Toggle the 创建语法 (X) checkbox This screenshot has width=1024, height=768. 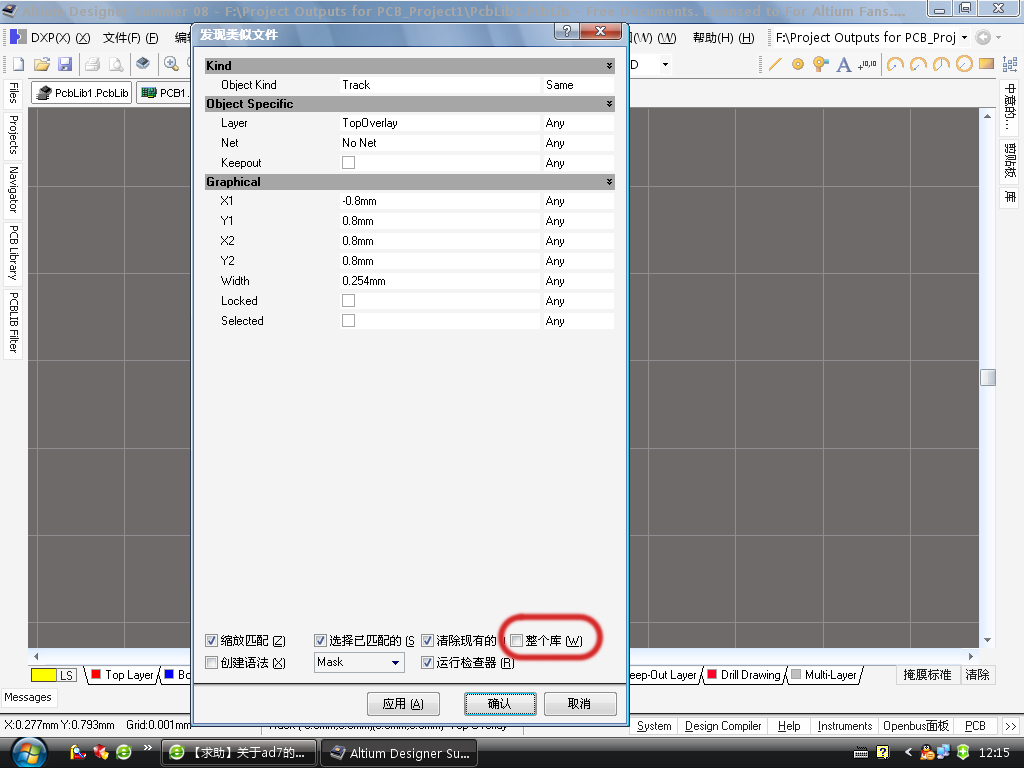tap(212, 663)
